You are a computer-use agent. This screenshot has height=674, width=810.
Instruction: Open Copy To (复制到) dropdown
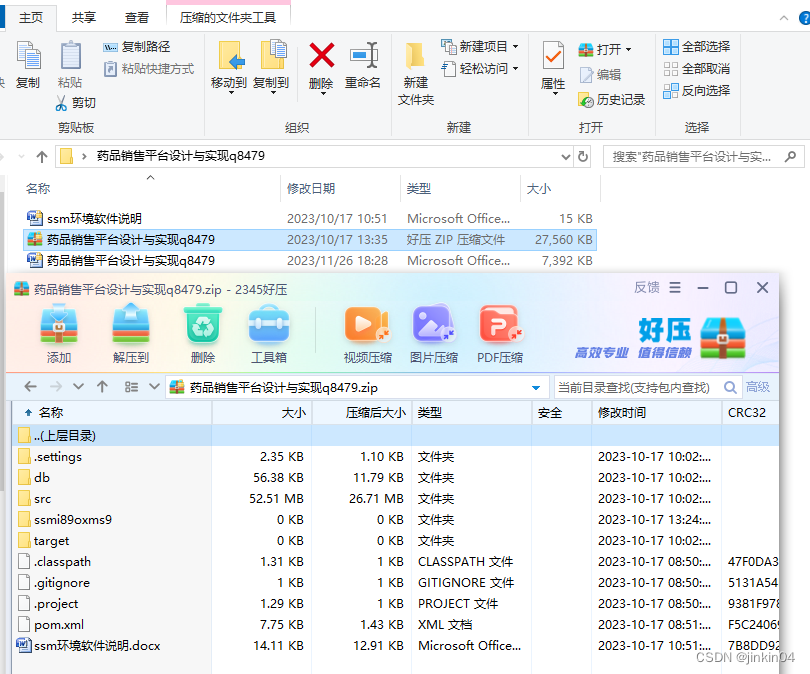click(273, 93)
